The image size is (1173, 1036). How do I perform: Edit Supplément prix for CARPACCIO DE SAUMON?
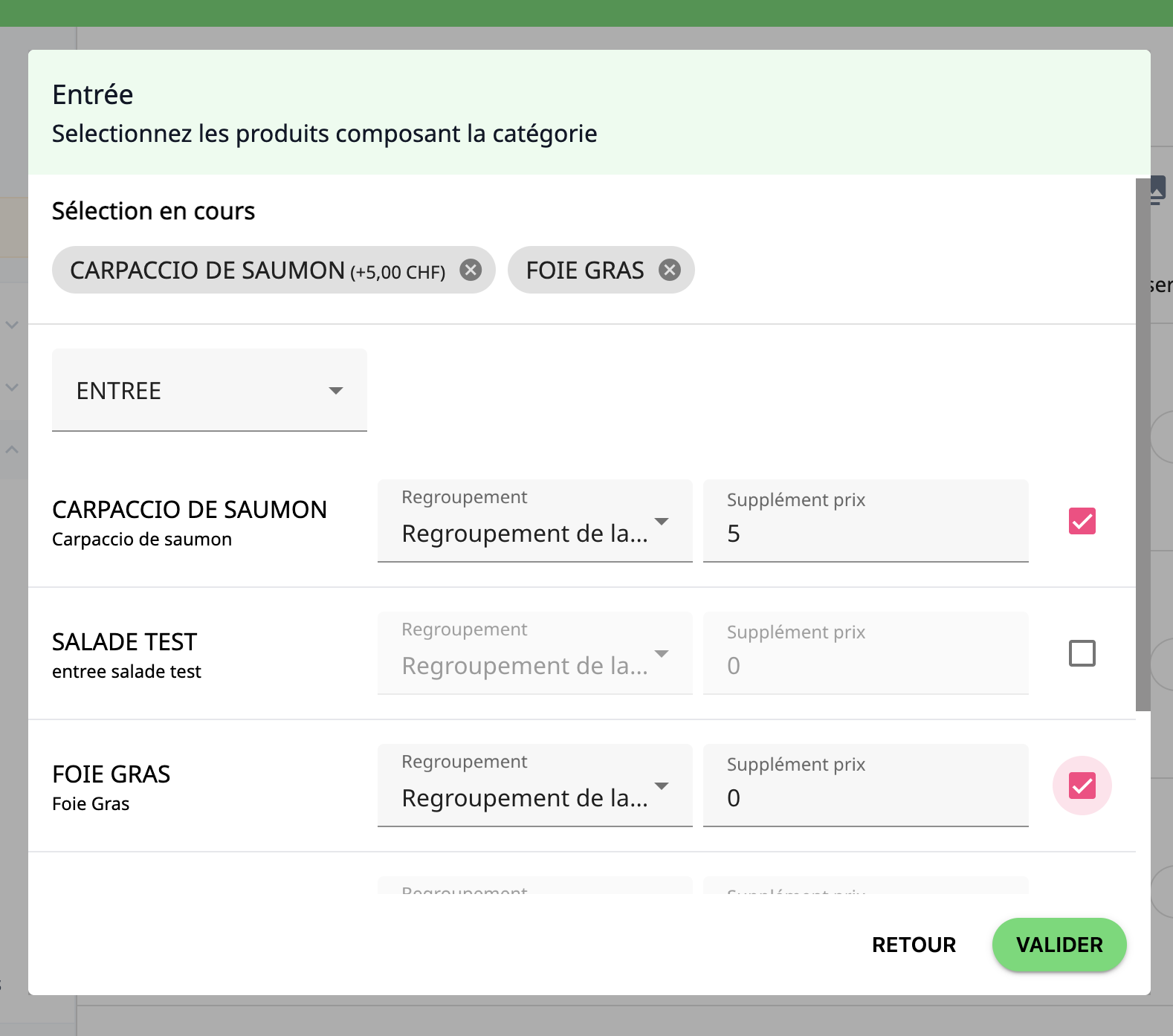click(x=865, y=533)
